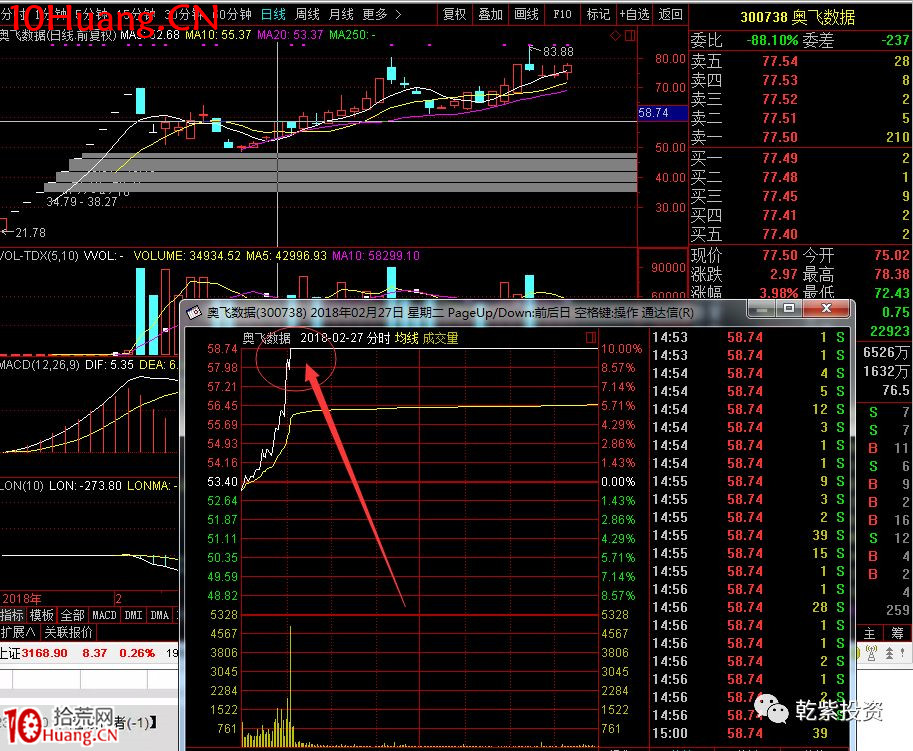This screenshot has height=751, width=913.
Task: Activate the 画线 drawing tool
Action: [526, 14]
